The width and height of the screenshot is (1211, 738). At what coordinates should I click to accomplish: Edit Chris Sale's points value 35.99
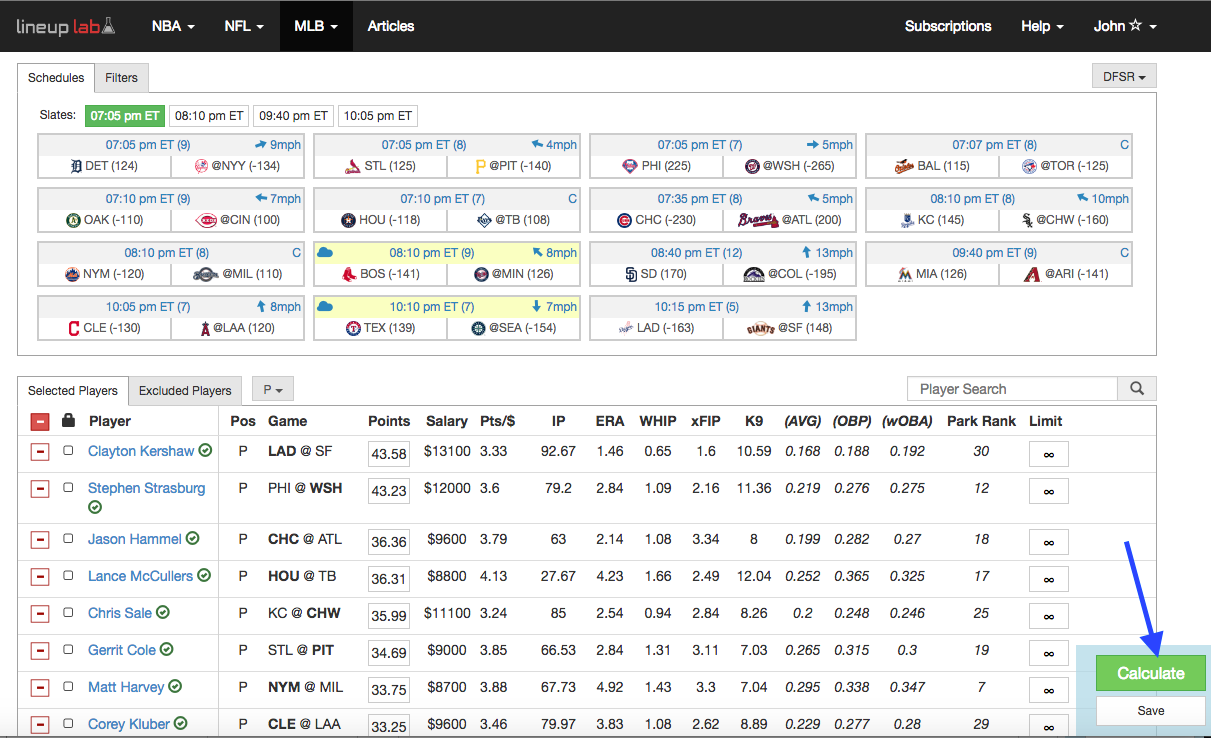[x=389, y=616]
